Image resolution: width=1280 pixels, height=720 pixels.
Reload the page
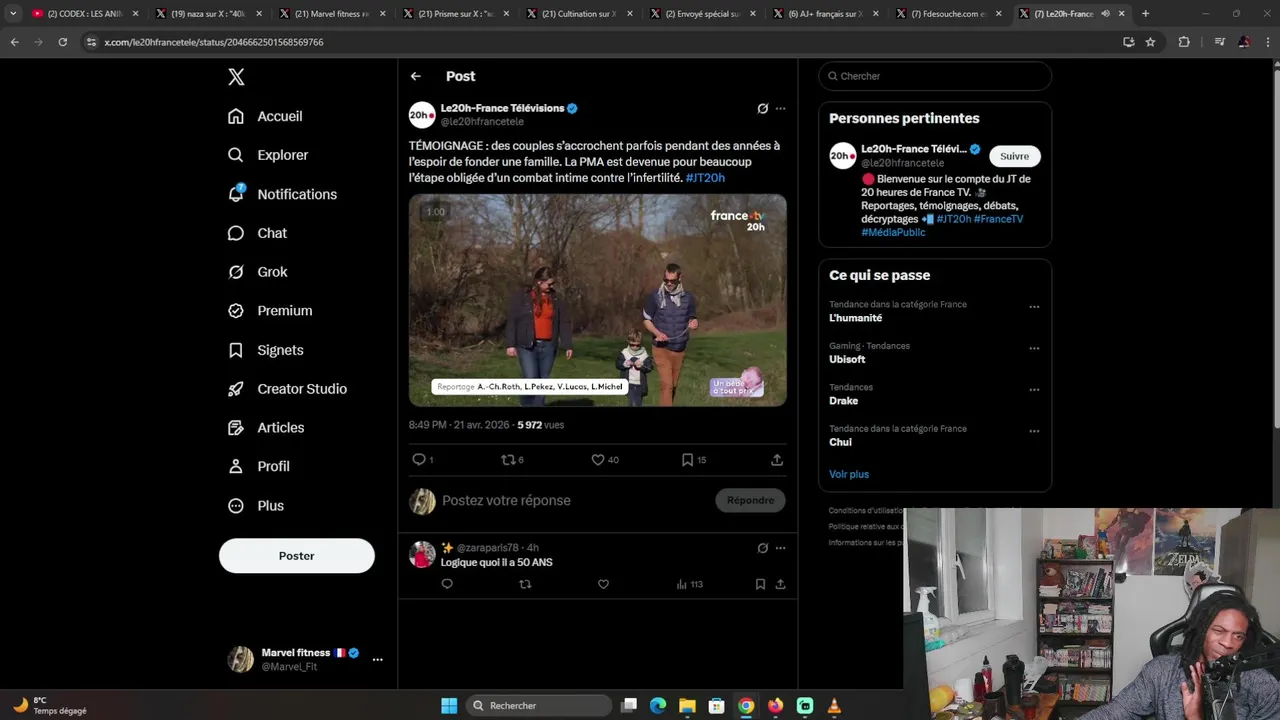pyautogui.click(x=62, y=42)
